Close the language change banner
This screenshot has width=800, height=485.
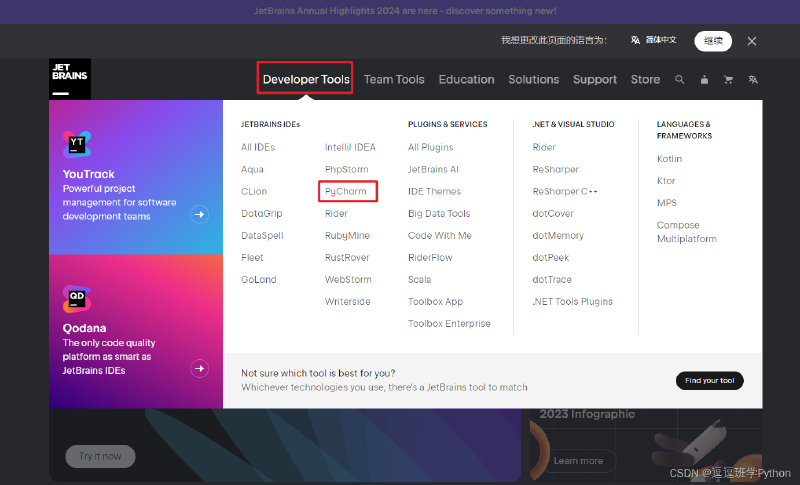(752, 41)
